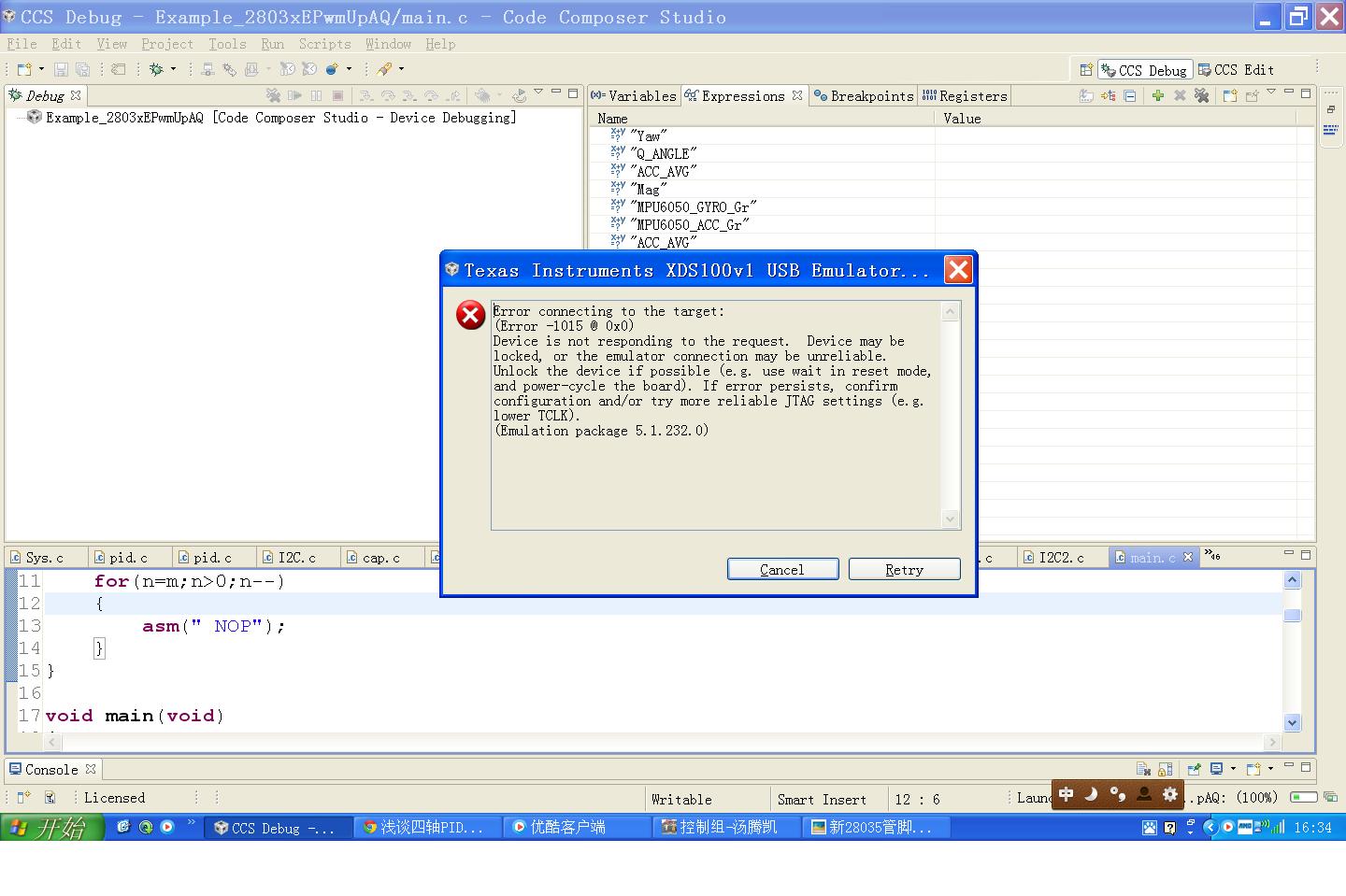Image resolution: width=1346 pixels, height=896 pixels.
Task: Open the 优酷客户端 taskbar item
Action: pos(577,828)
